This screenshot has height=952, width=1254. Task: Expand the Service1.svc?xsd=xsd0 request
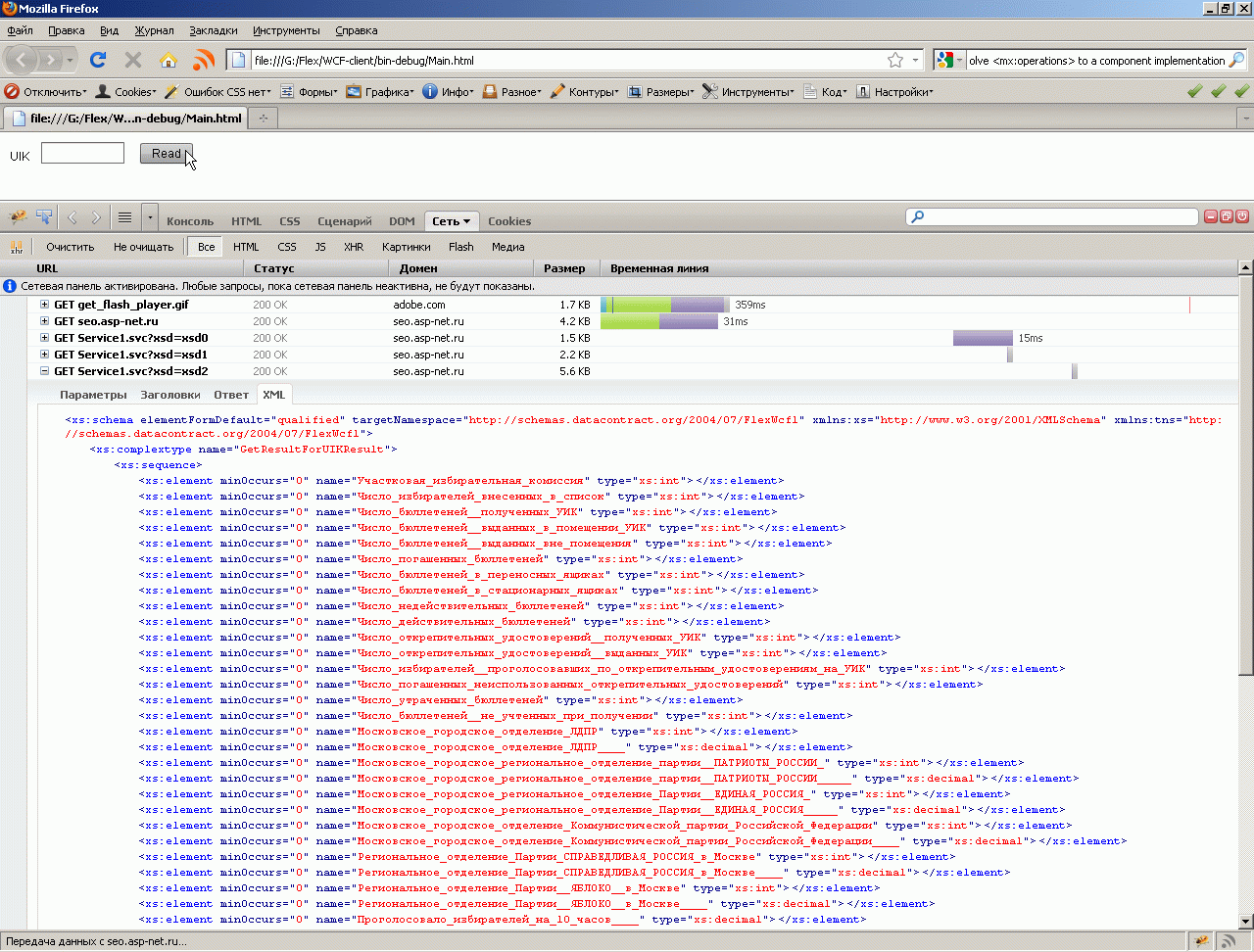pos(44,338)
